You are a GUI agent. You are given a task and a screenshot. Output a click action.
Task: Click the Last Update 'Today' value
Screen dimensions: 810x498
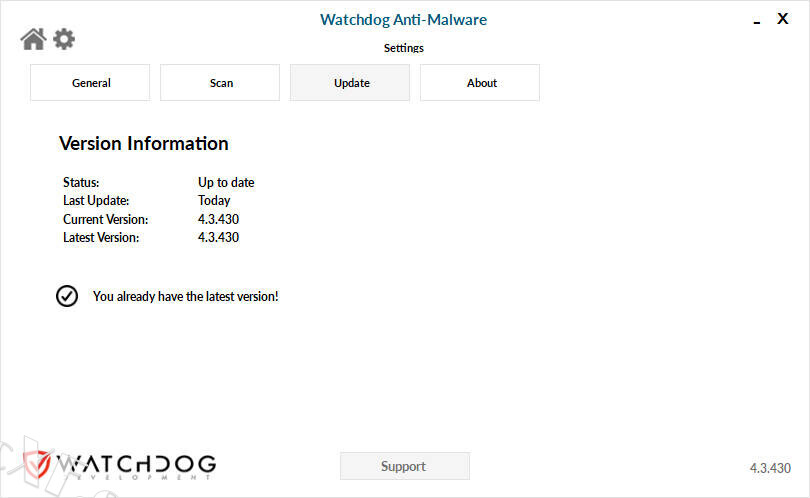tap(214, 201)
